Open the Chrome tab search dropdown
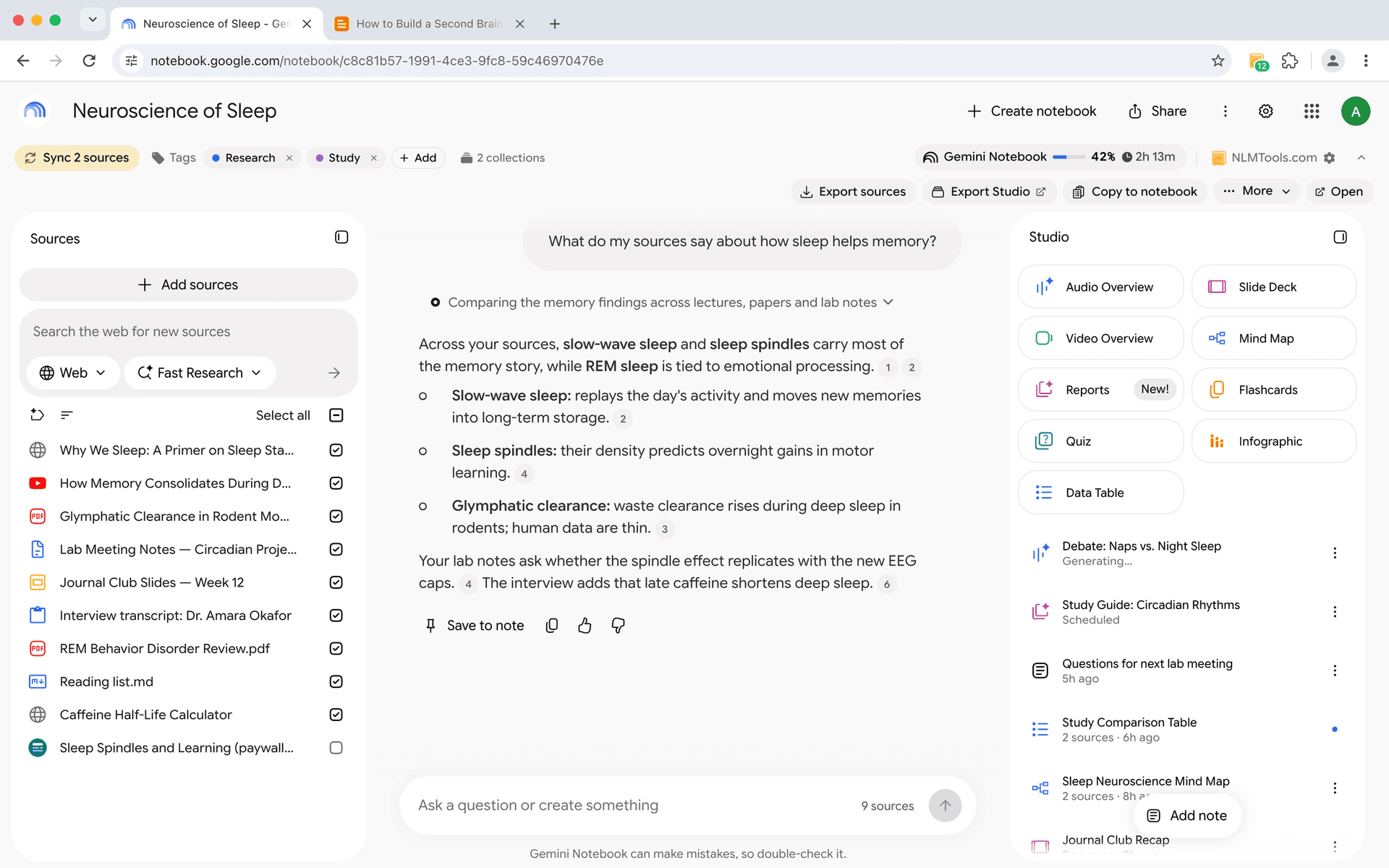The height and width of the screenshot is (868, 1389). (x=93, y=20)
